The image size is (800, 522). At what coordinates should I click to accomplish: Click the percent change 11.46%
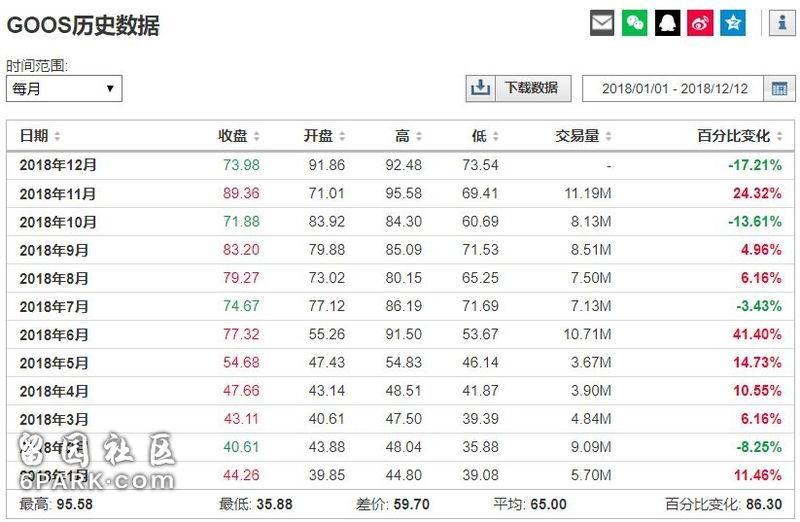coord(758,475)
